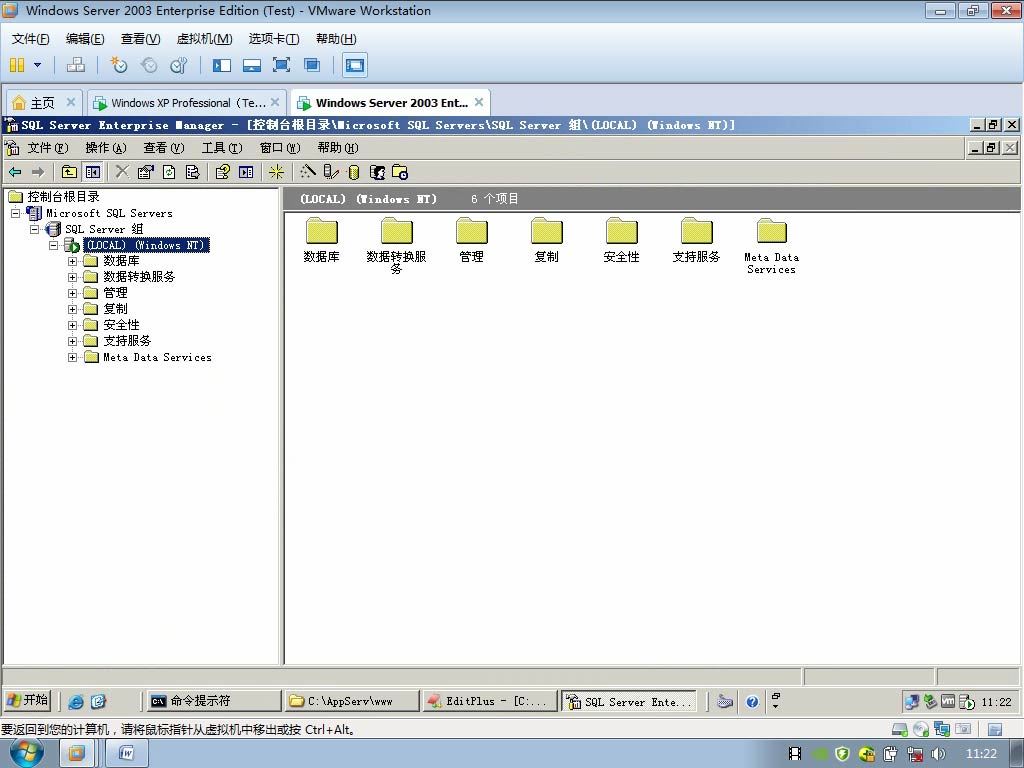This screenshot has width=1024, height=768.
Task: Switch to C:\AppServ\www taskbar button
Action: click(351, 701)
